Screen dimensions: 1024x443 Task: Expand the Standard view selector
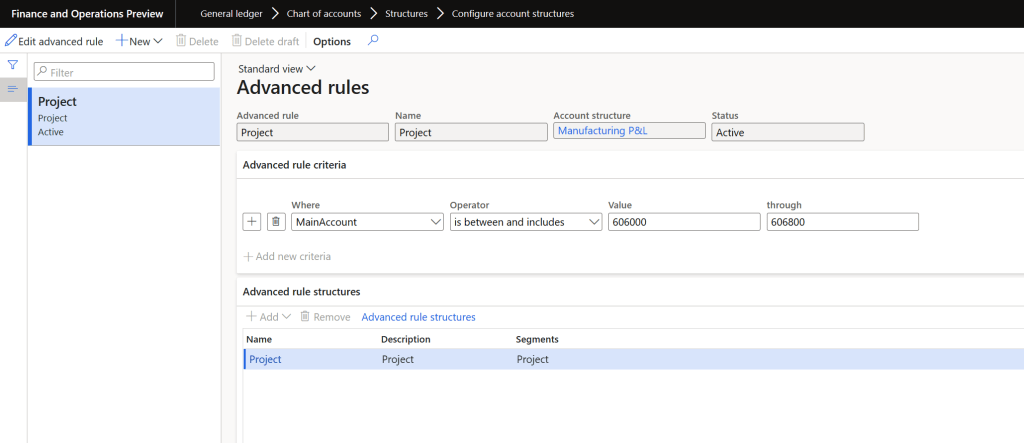pyautogui.click(x=276, y=69)
